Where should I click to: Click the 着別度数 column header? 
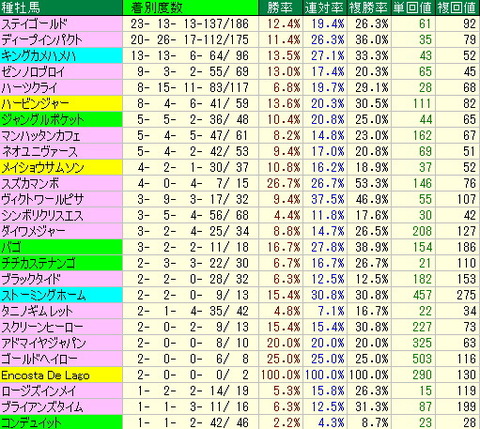click(x=190, y=8)
